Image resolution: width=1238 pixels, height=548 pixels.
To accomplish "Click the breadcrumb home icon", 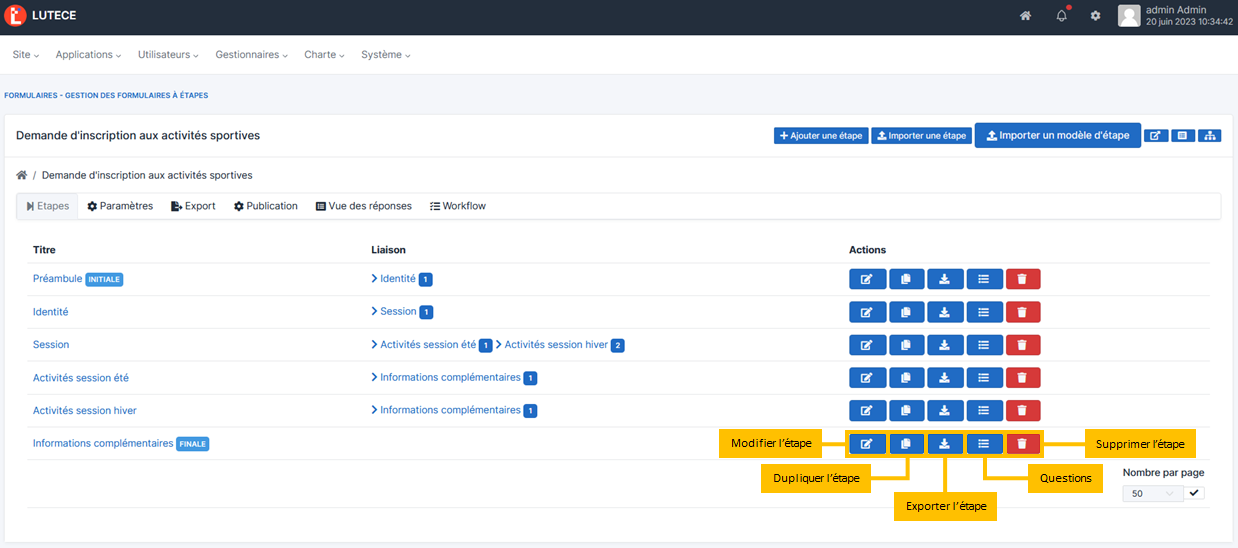I will [x=22, y=175].
